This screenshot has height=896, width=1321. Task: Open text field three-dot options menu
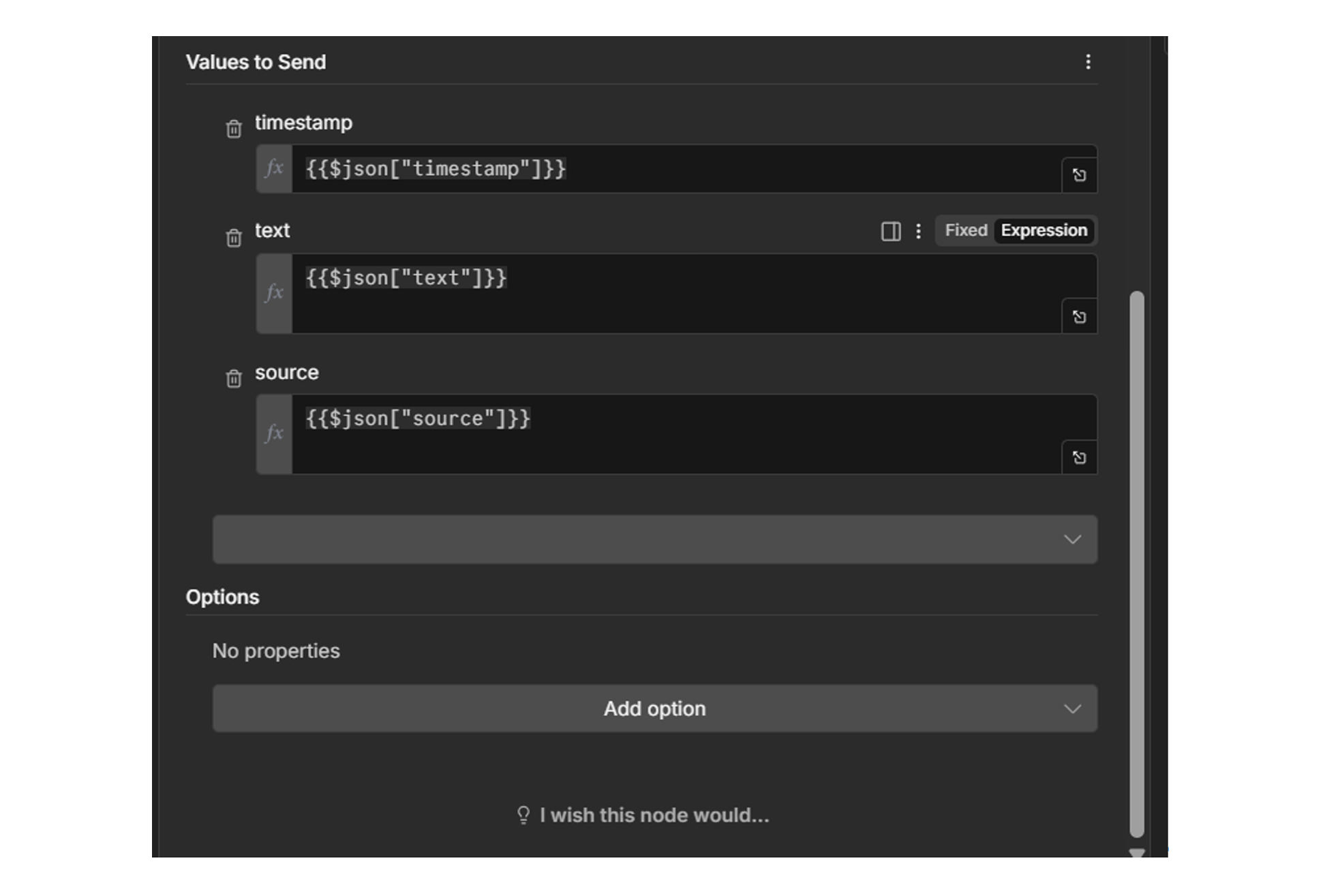pos(918,231)
